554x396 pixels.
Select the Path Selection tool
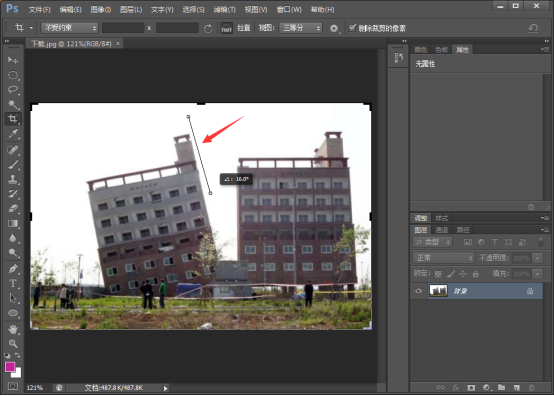click(x=13, y=298)
